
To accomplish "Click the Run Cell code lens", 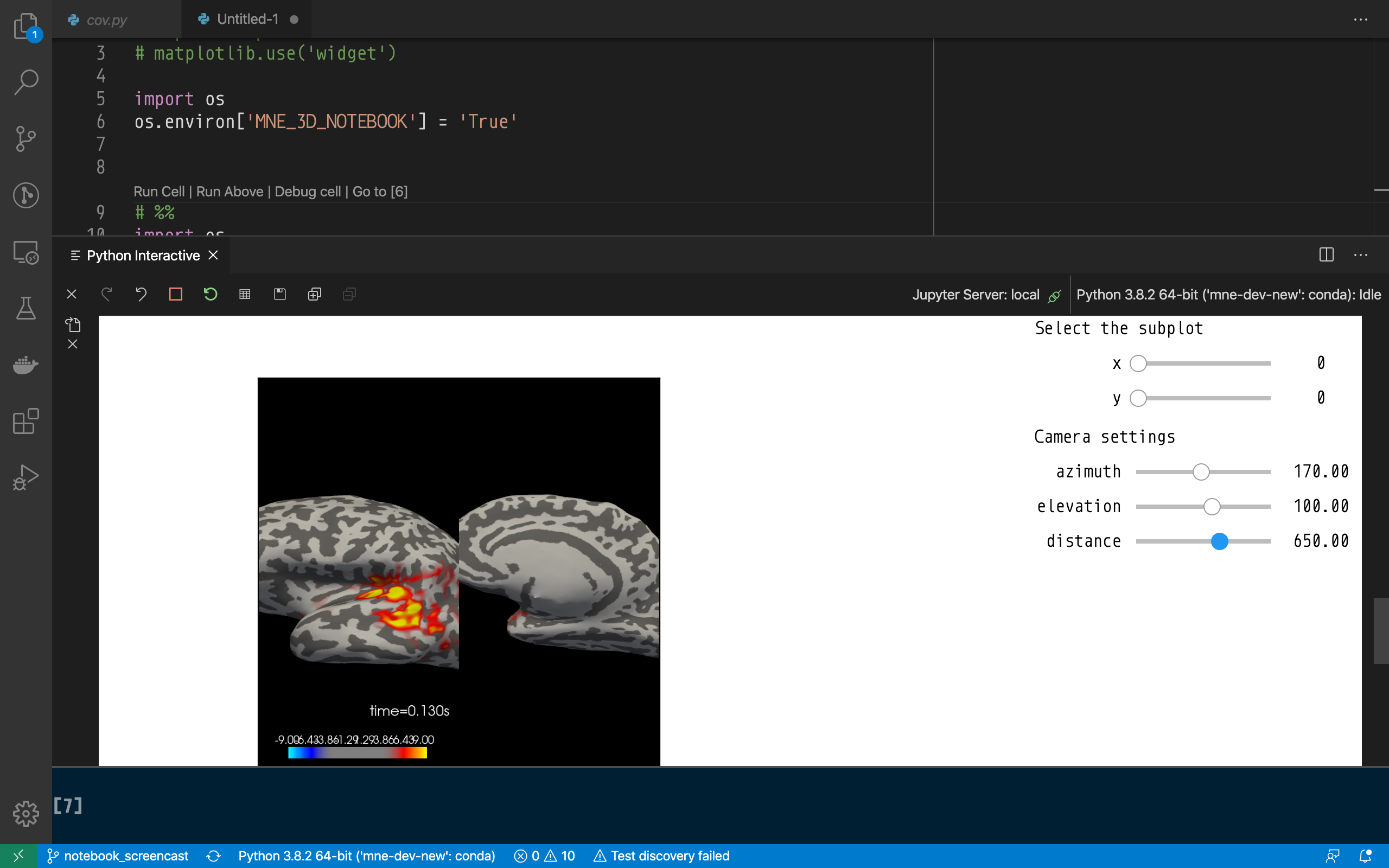I will coord(159,192).
